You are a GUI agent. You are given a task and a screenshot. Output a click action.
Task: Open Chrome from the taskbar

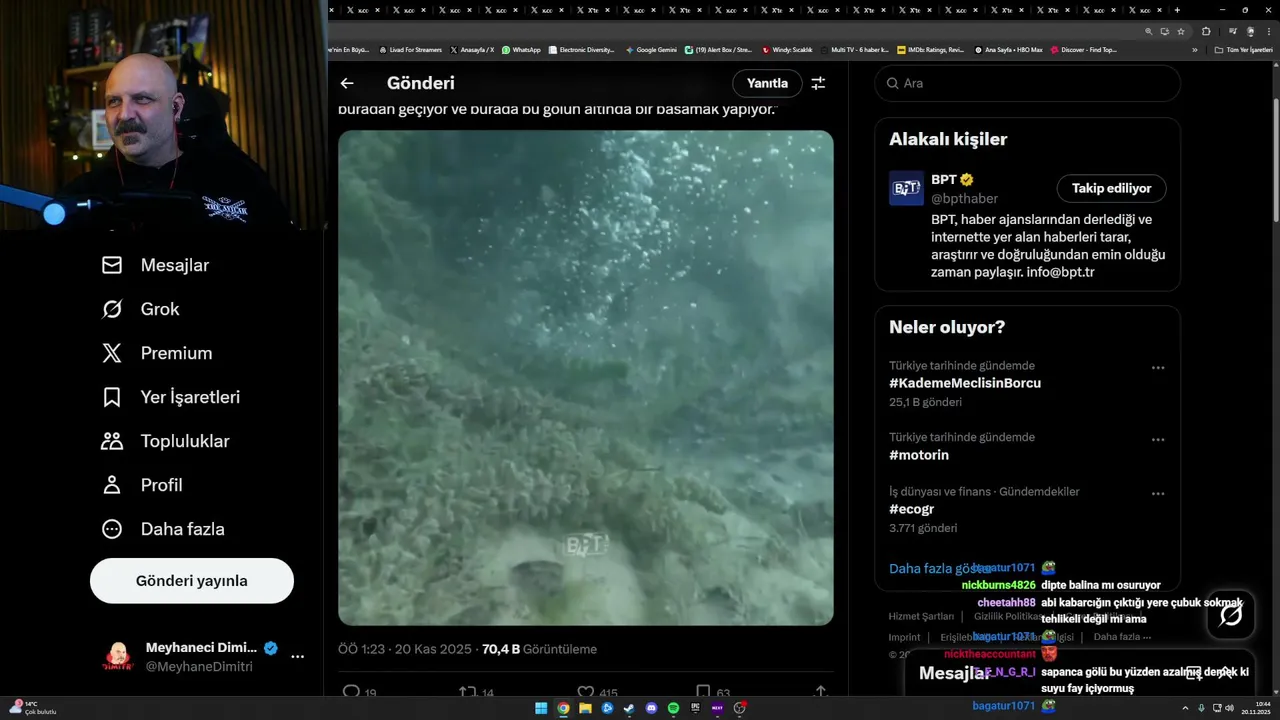pyautogui.click(x=563, y=708)
